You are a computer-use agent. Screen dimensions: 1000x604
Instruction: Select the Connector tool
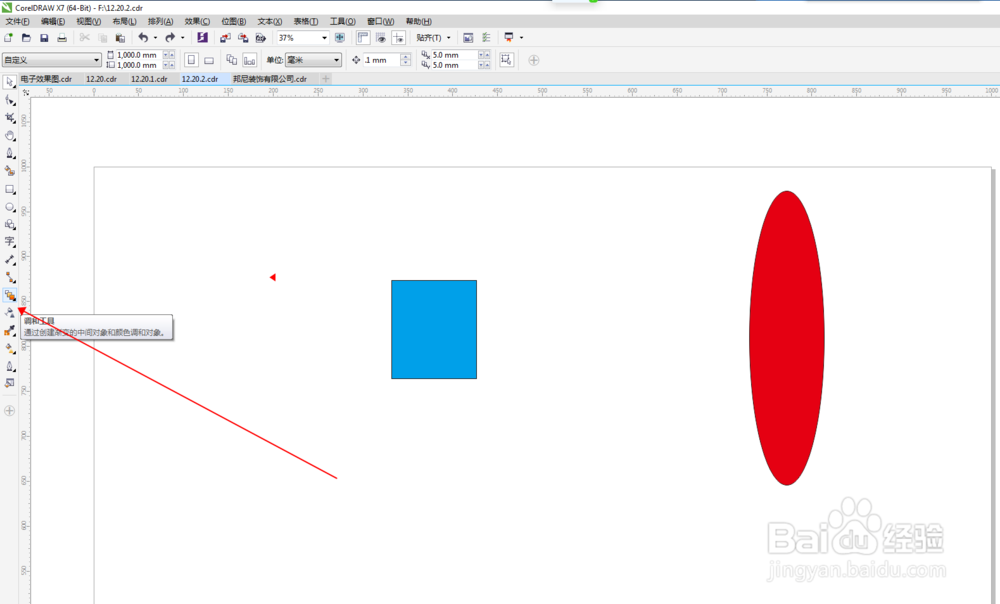[x=10, y=277]
